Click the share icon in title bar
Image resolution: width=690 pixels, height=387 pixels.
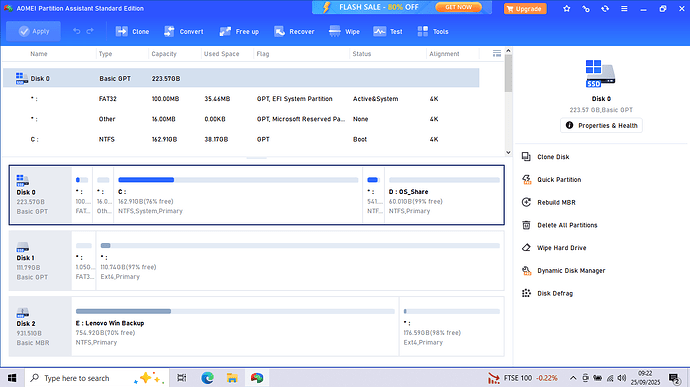586,8
